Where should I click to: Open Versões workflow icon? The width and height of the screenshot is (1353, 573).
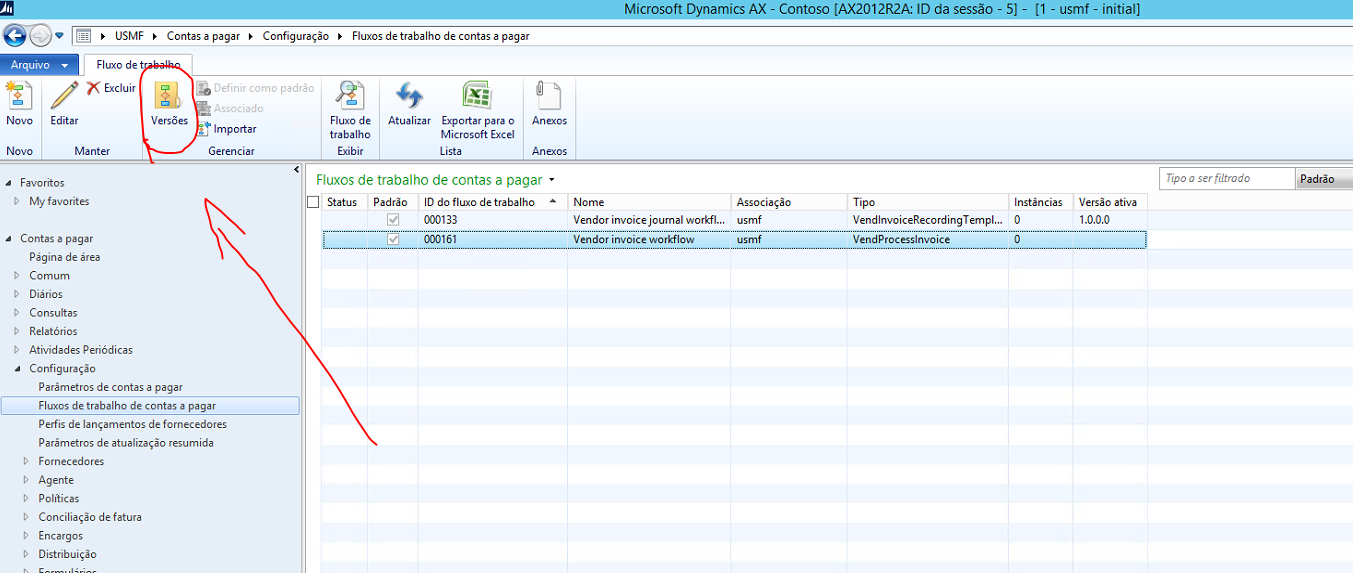[167, 96]
